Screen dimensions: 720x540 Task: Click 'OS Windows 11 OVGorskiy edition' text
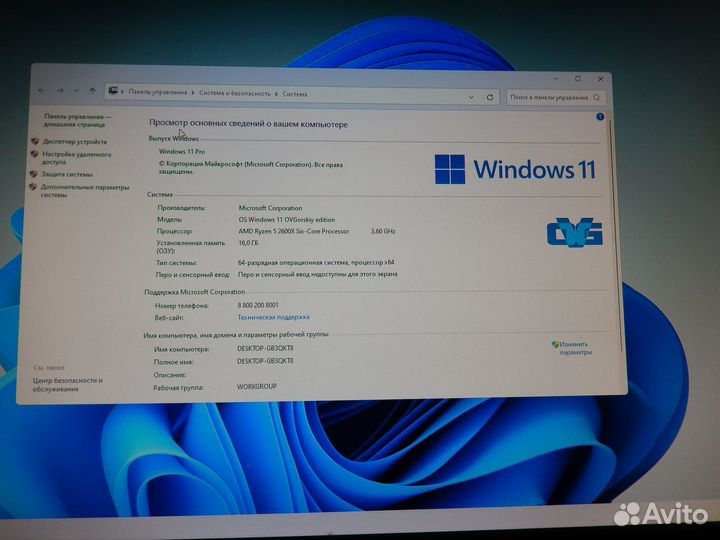(x=287, y=219)
